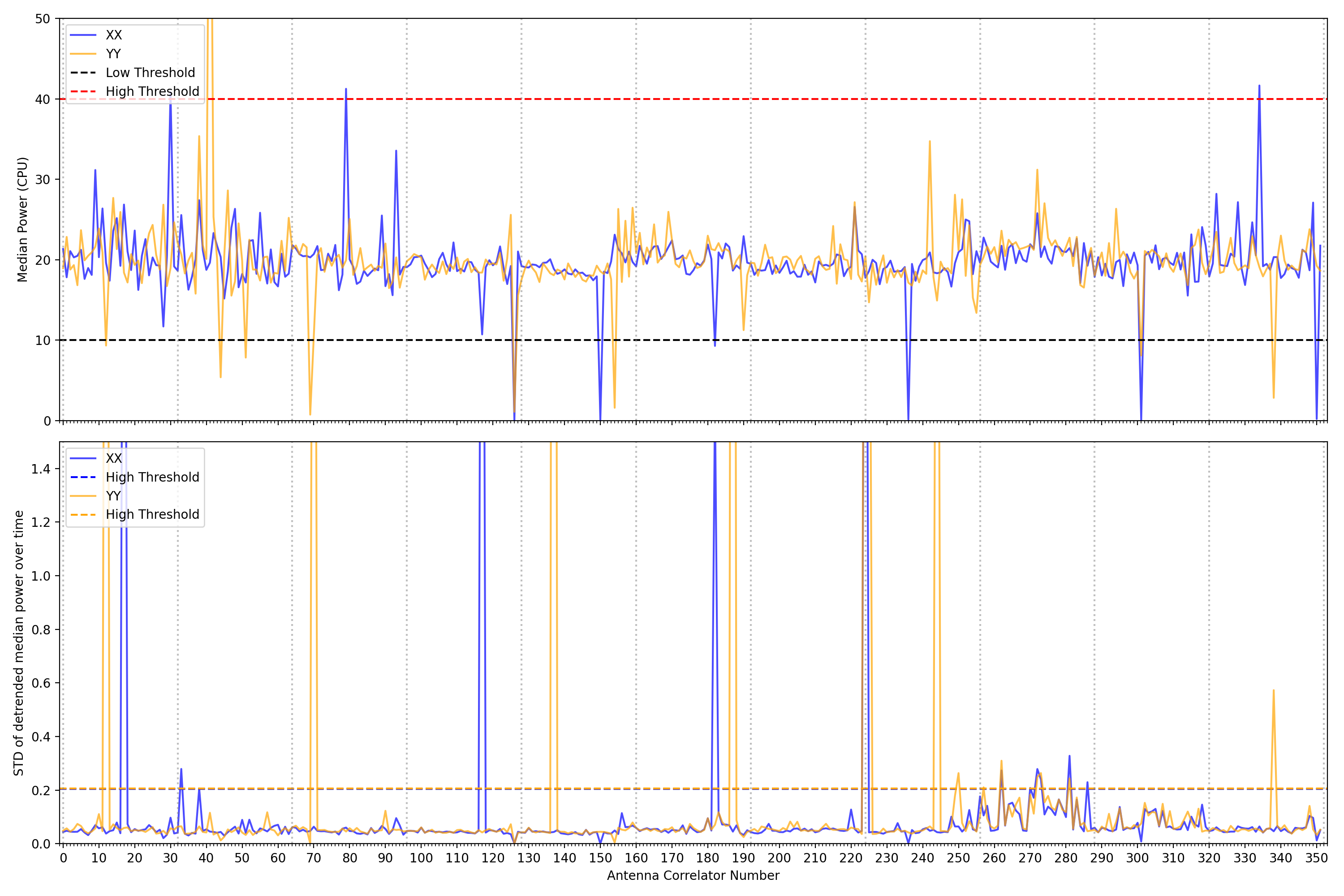Screen dimensions: 1344x896
Task: Click the orange dashed High Threshold legend entry
Action: coord(152,514)
